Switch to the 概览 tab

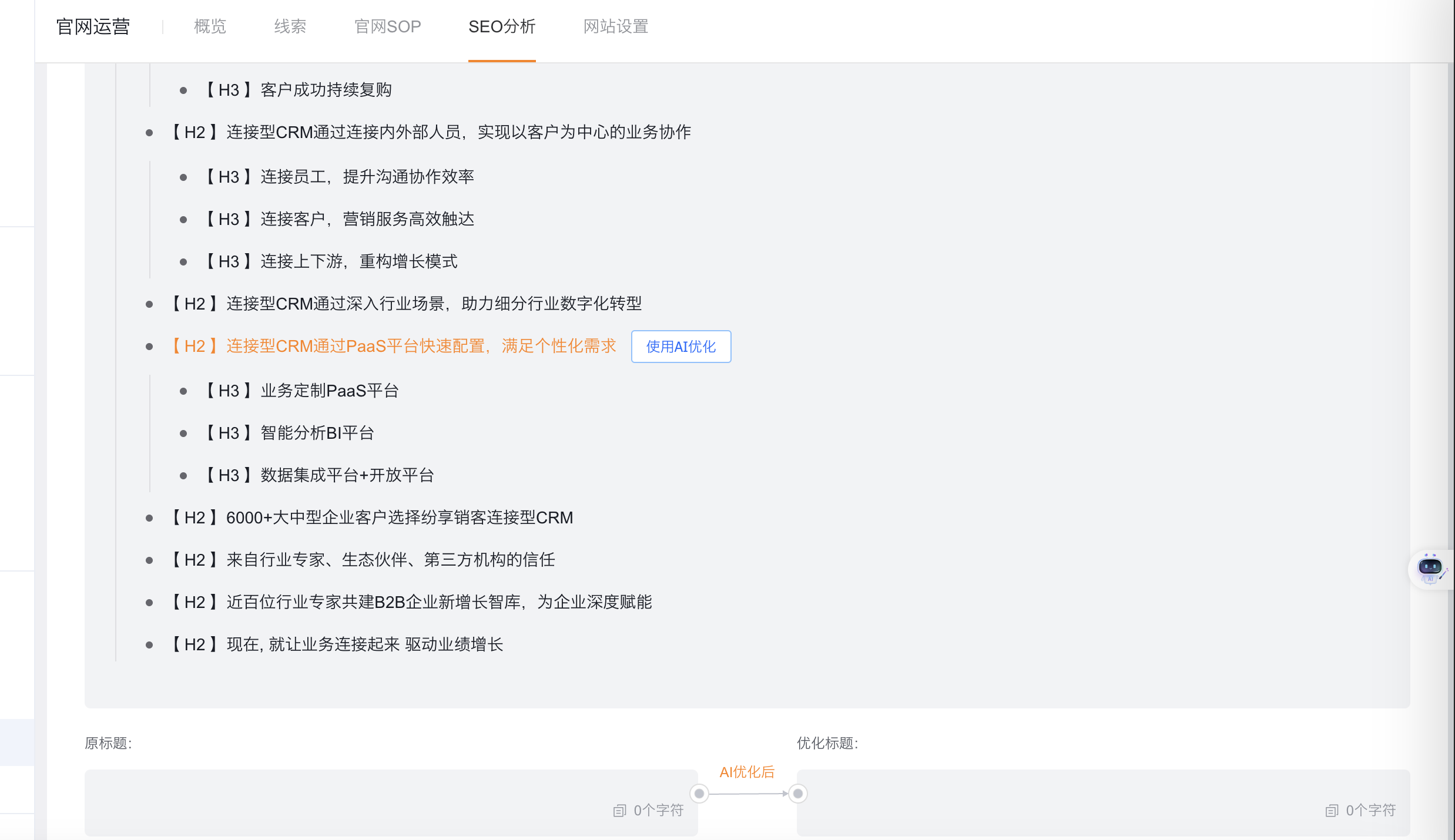pyautogui.click(x=210, y=26)
